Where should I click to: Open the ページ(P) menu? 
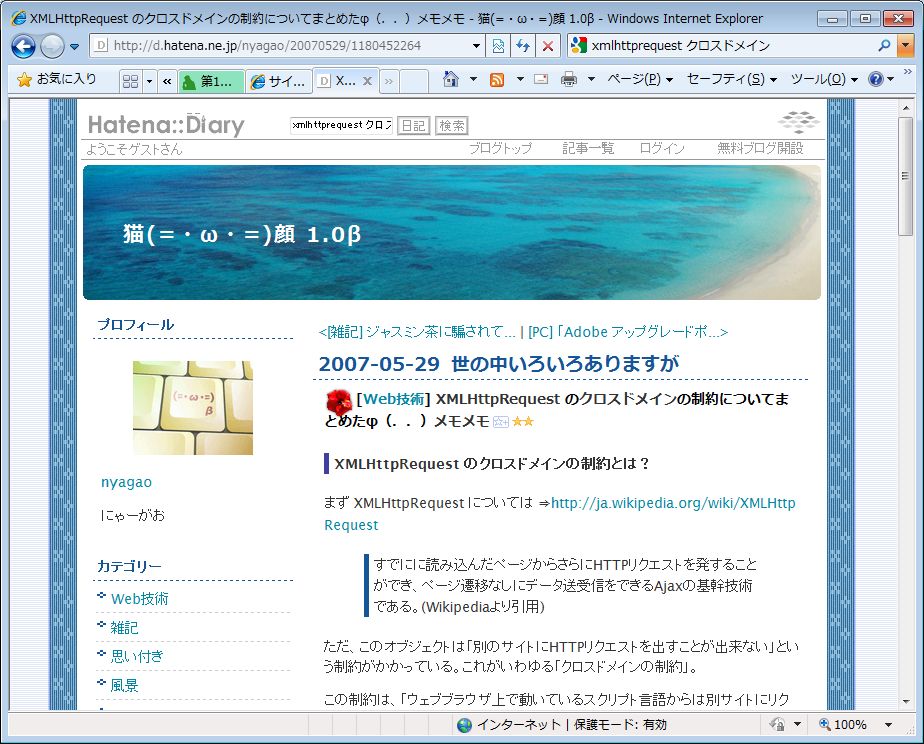639,80
